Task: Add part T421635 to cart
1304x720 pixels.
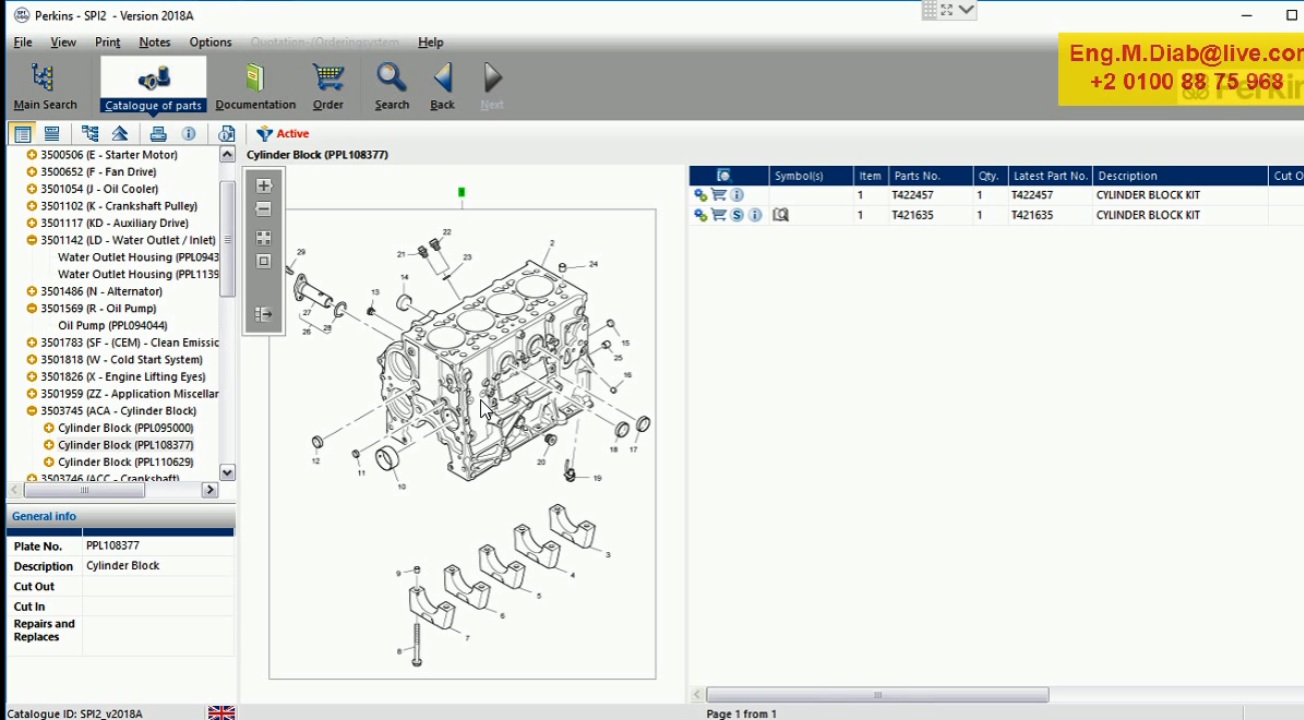Action: (x=718, y=215)
